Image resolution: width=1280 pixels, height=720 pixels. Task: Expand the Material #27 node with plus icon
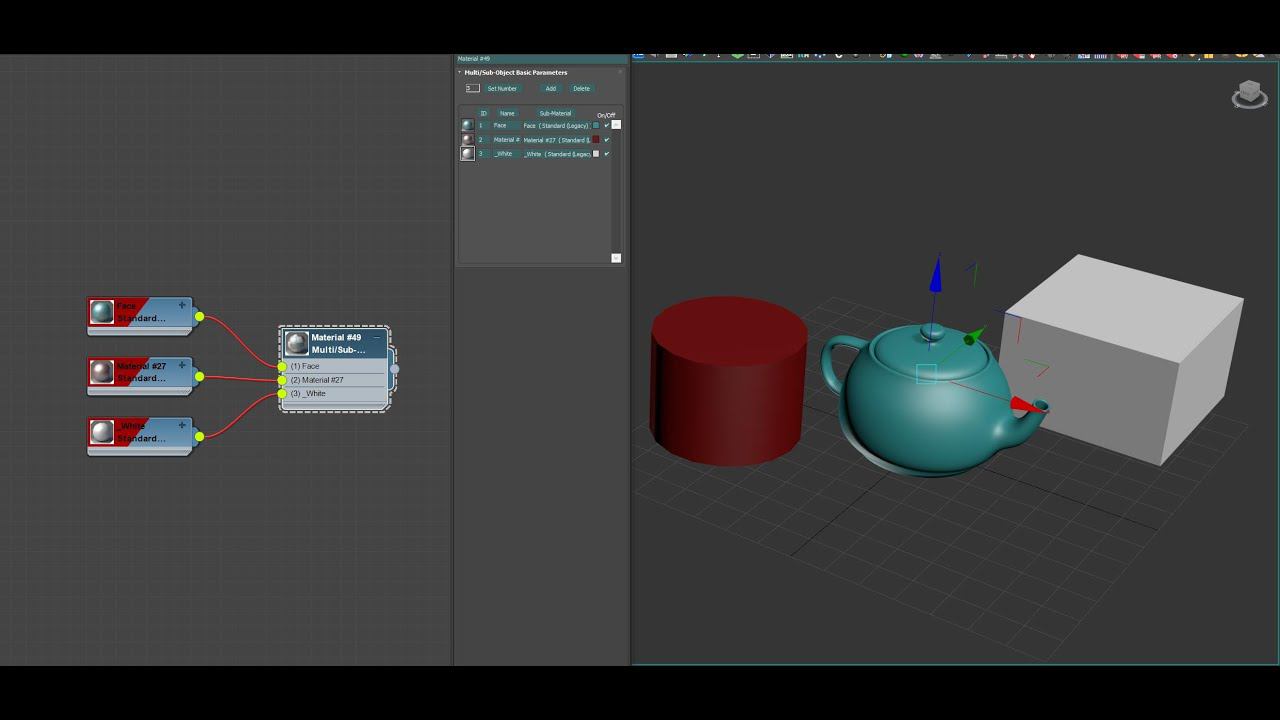click(x=182, y=365)
